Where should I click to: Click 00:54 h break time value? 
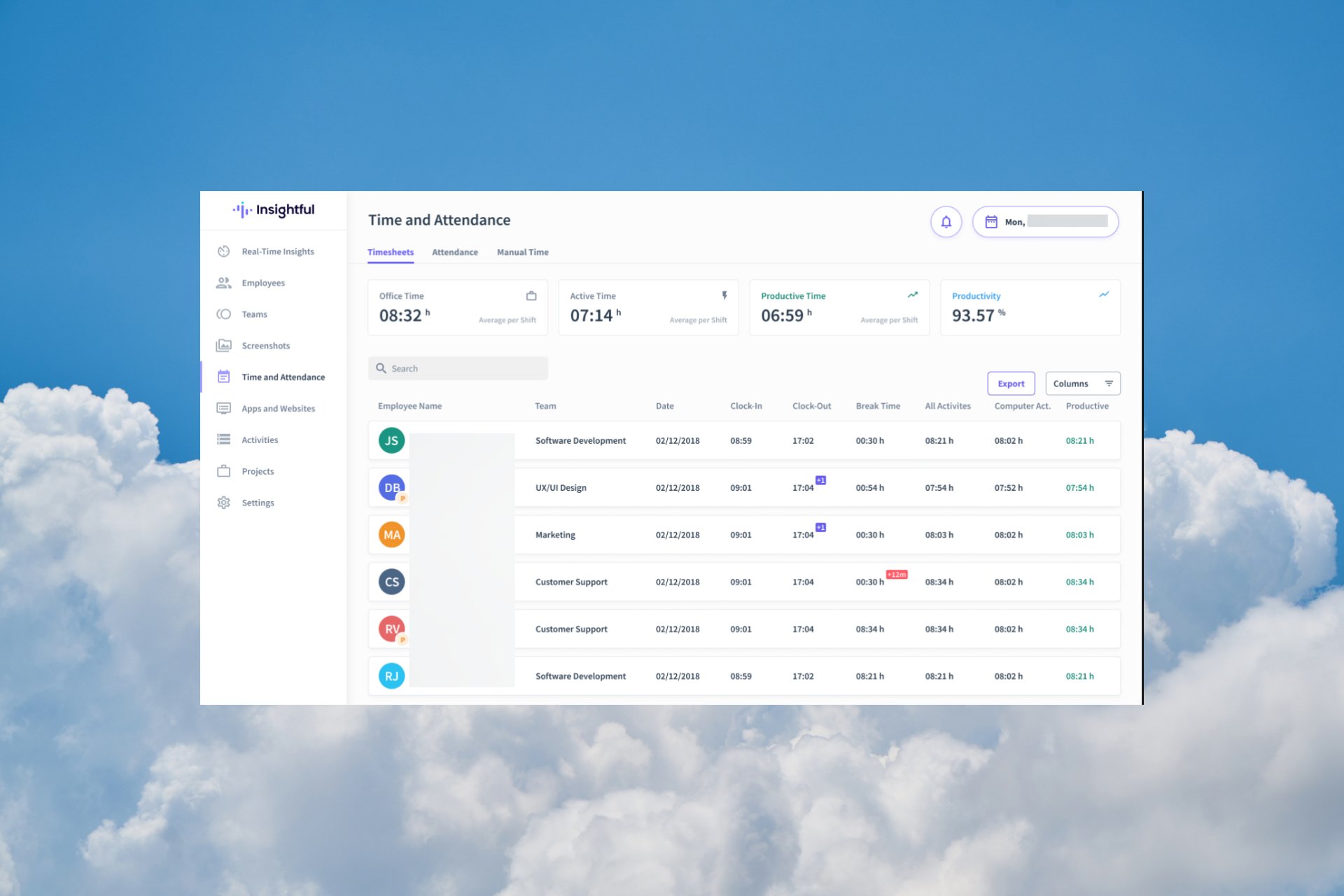[x=870, y=488]
